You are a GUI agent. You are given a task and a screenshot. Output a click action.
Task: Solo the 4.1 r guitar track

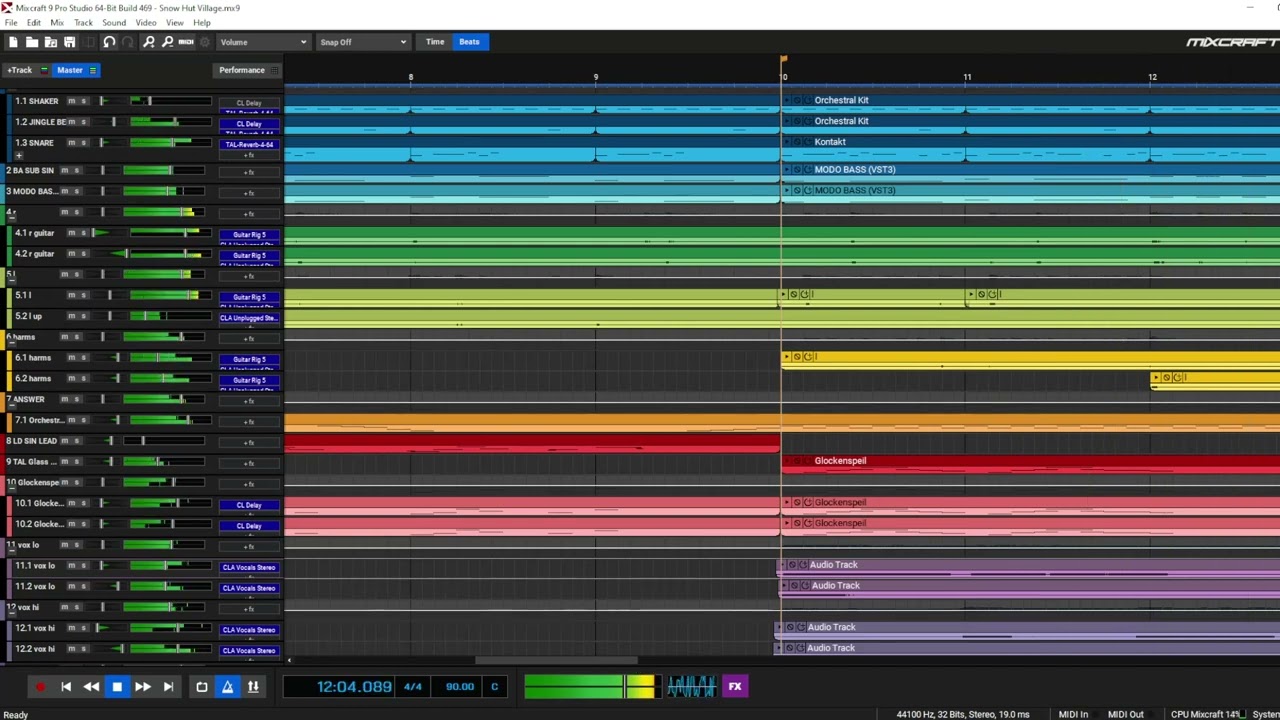[84, 233]
